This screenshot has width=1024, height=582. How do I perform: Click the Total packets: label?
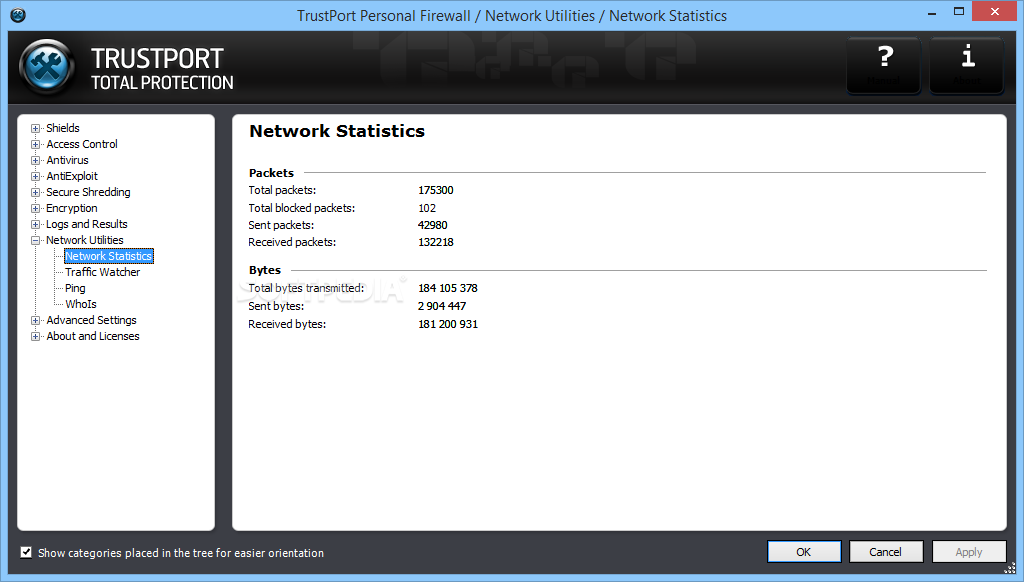282,190
